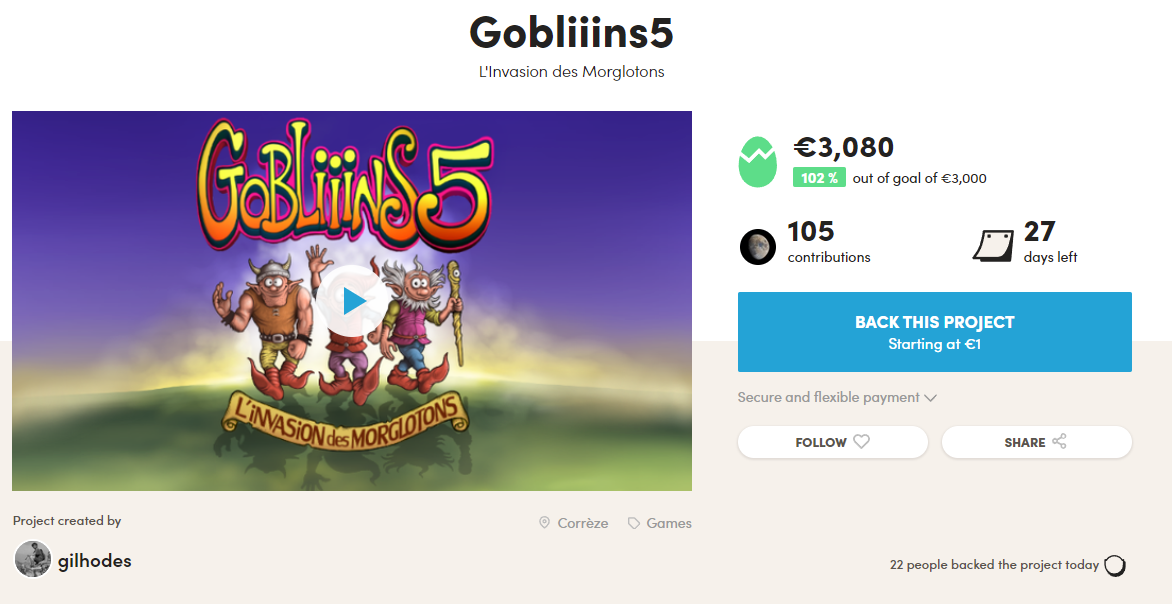Click the 105 contributions count

pyautogui.click(x=811, y=232)
